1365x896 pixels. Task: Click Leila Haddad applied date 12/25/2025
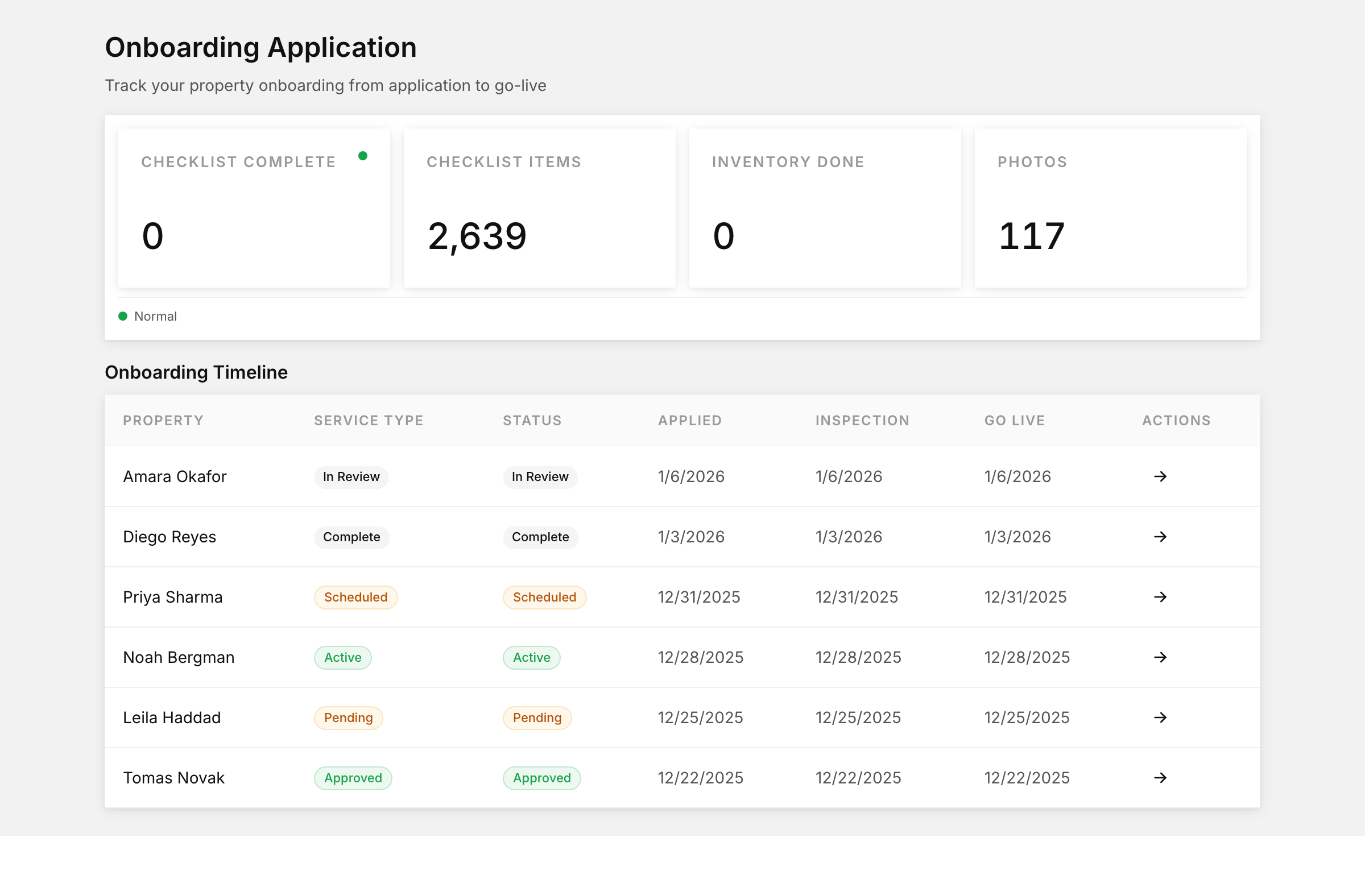(700, 717)
